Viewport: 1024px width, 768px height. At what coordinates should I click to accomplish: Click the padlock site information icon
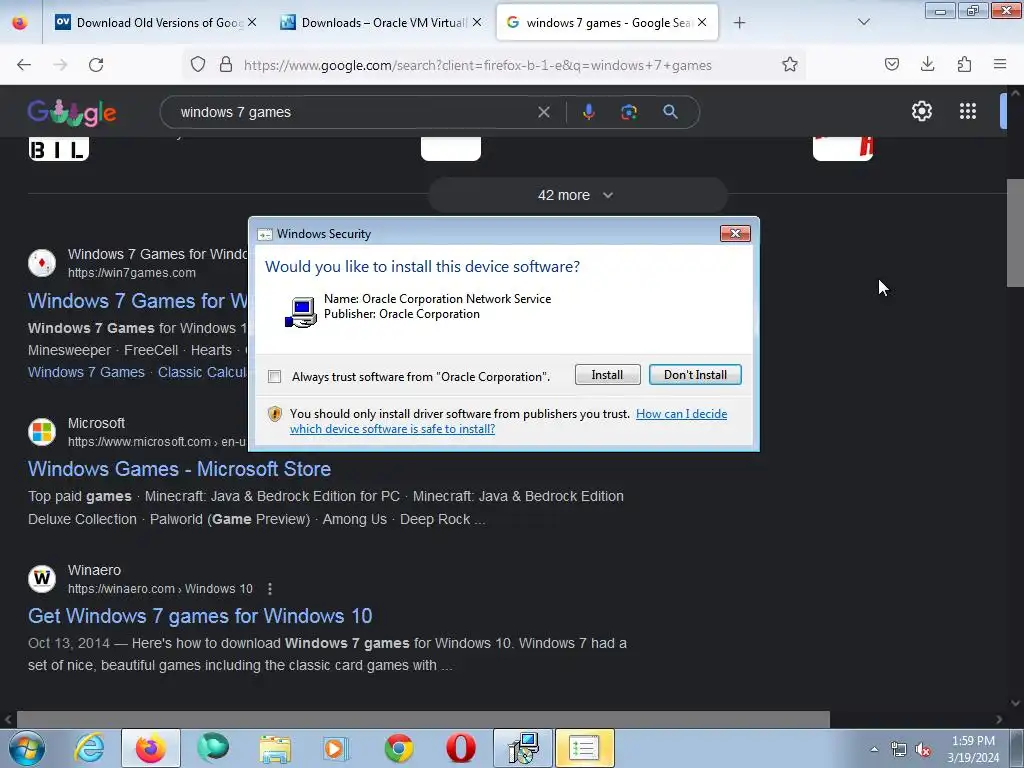pos(226,65)
